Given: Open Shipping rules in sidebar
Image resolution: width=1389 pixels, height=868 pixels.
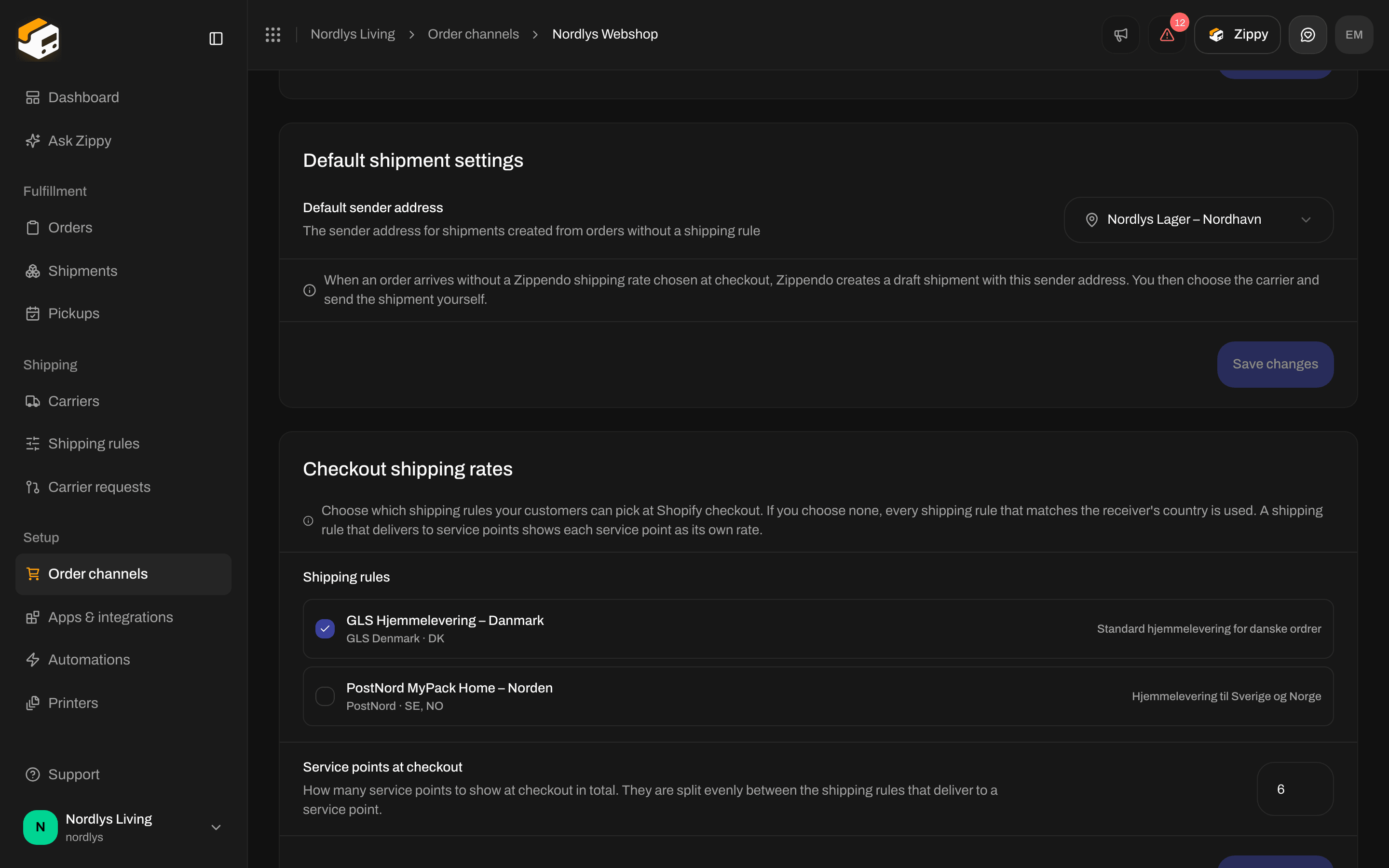Looking at the screenshot, I should tap(123, 444).
